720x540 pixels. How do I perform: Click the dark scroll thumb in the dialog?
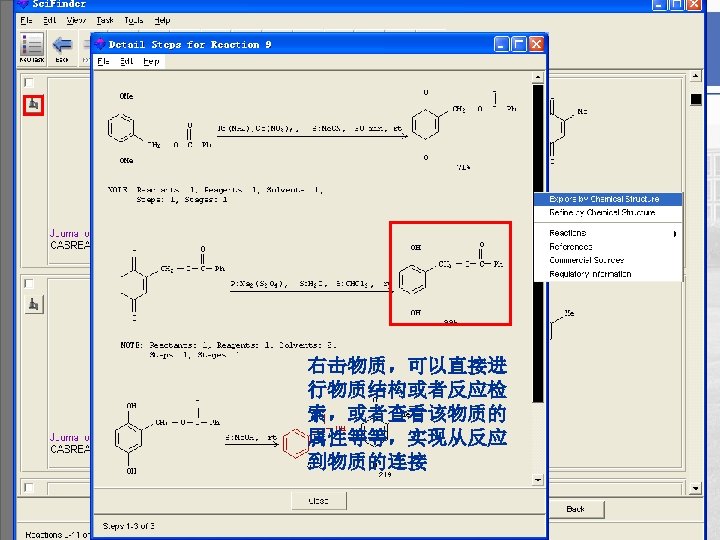coord(538,243)
